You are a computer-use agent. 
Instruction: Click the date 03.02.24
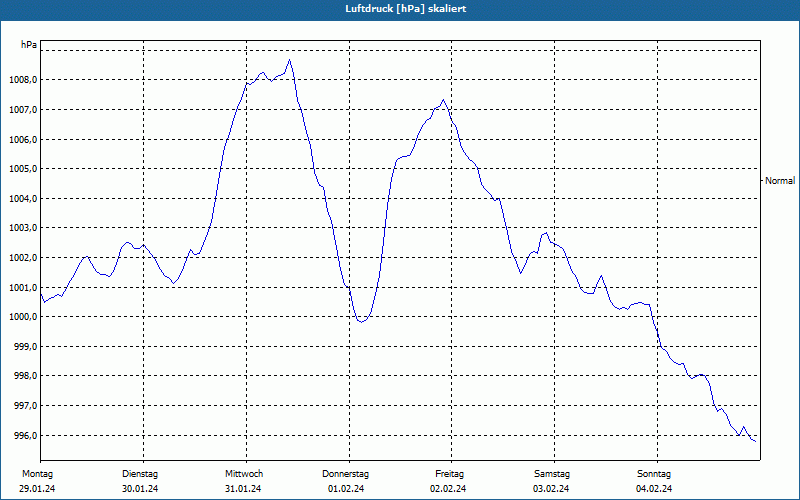click(552, 489)
